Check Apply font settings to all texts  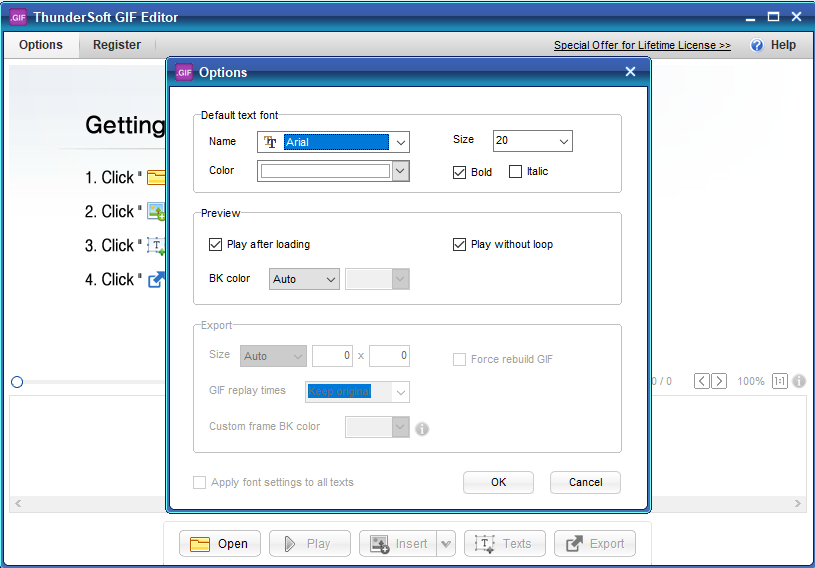(200, 482)
